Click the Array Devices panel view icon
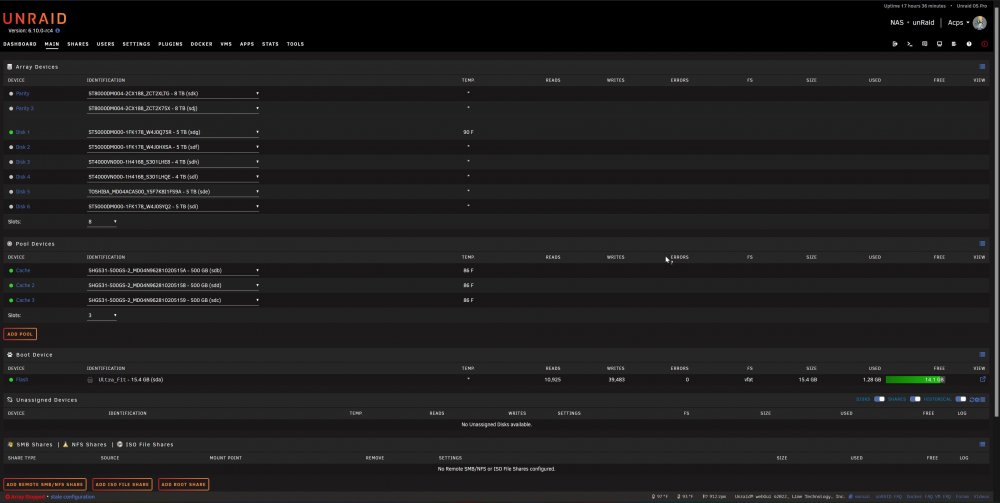This screenshot has width=1000, height=503. [982, 66]
